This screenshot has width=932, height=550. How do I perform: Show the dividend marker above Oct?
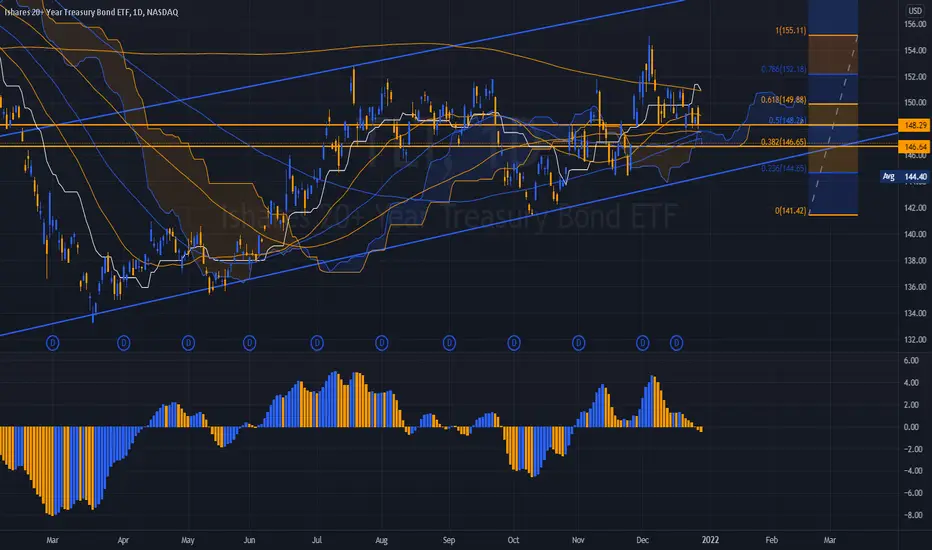pyautogui.click(x=514, y=342)
